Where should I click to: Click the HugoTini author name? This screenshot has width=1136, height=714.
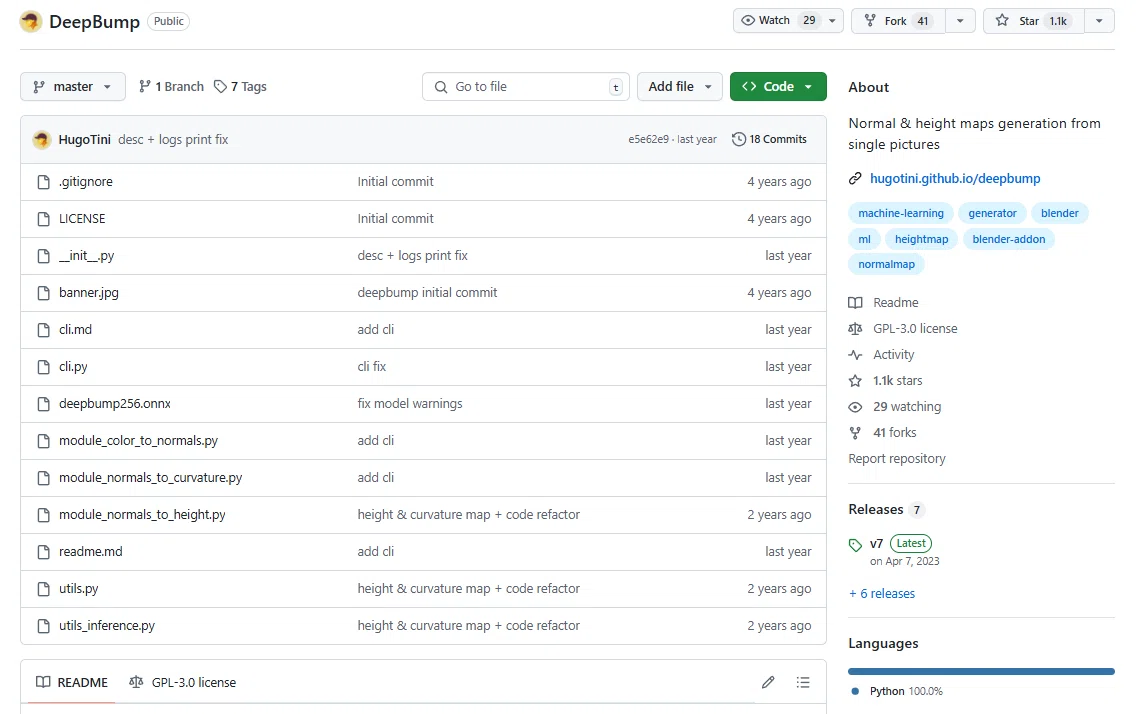(x=85, y=139)
